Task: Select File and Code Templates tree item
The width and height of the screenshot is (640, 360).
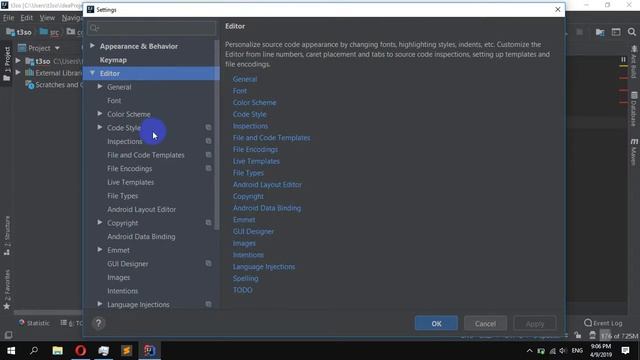Action: click(146, 155)
